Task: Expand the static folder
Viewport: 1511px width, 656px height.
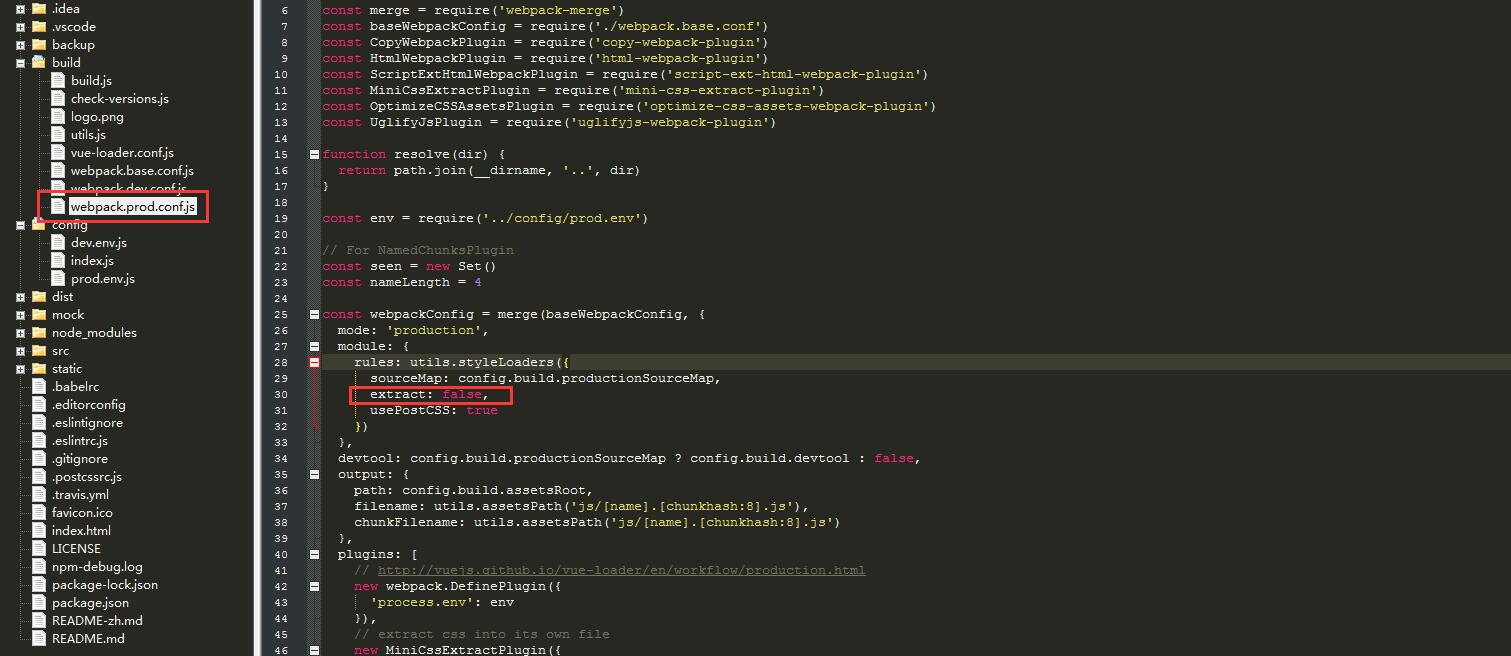Action: point(20,369)
